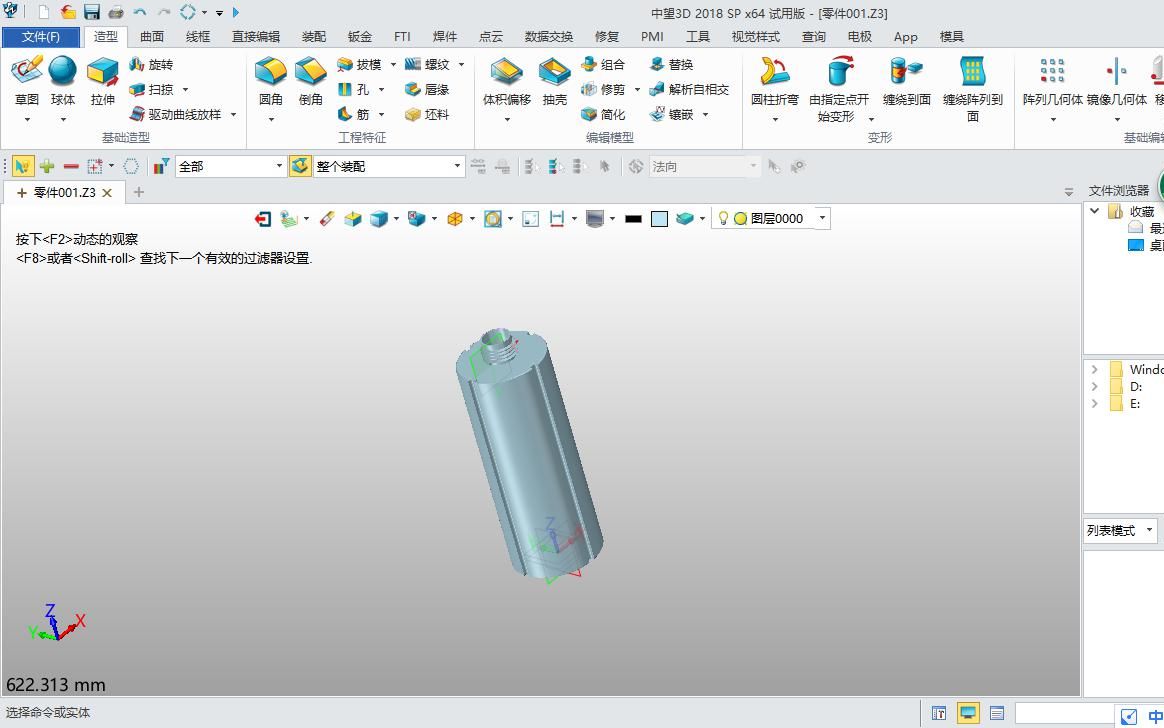Select the 拉伸 (Extrude) tool
Viewport: 1164px width, 728px height.
click(103, 80)
